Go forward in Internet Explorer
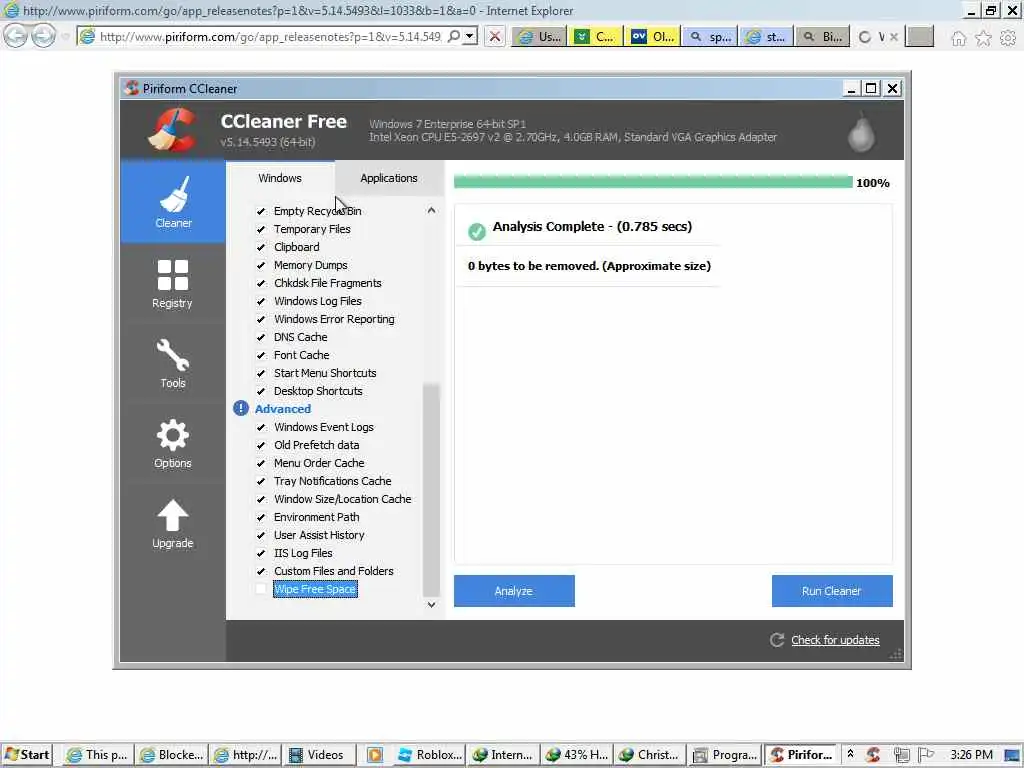 (43, 36)
